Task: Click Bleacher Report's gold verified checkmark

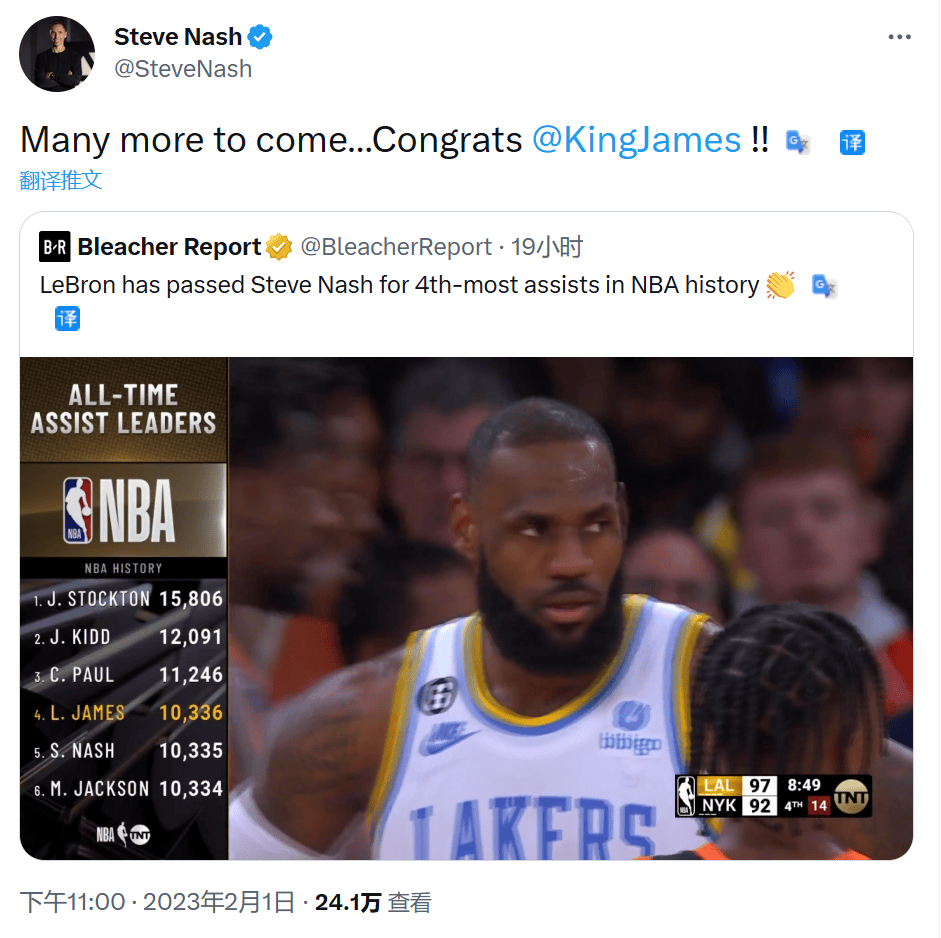Action: coord(278,246)
